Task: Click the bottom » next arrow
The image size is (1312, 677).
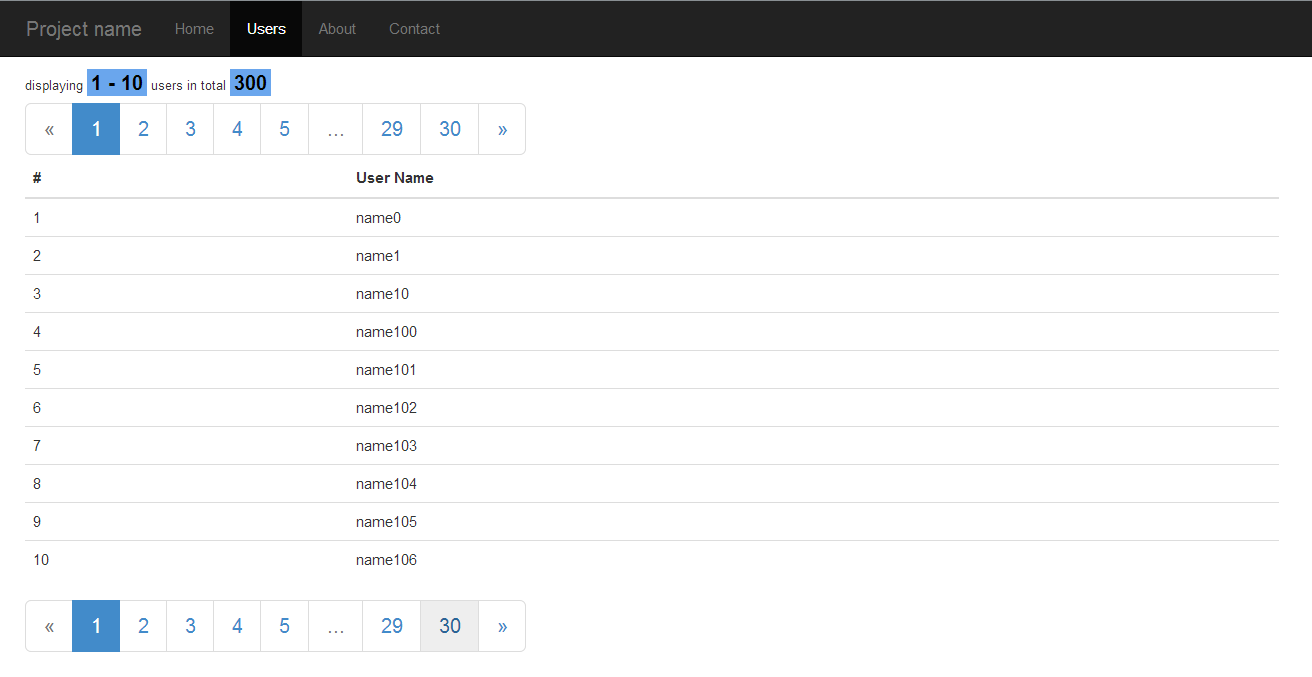Action: [501, 625]
